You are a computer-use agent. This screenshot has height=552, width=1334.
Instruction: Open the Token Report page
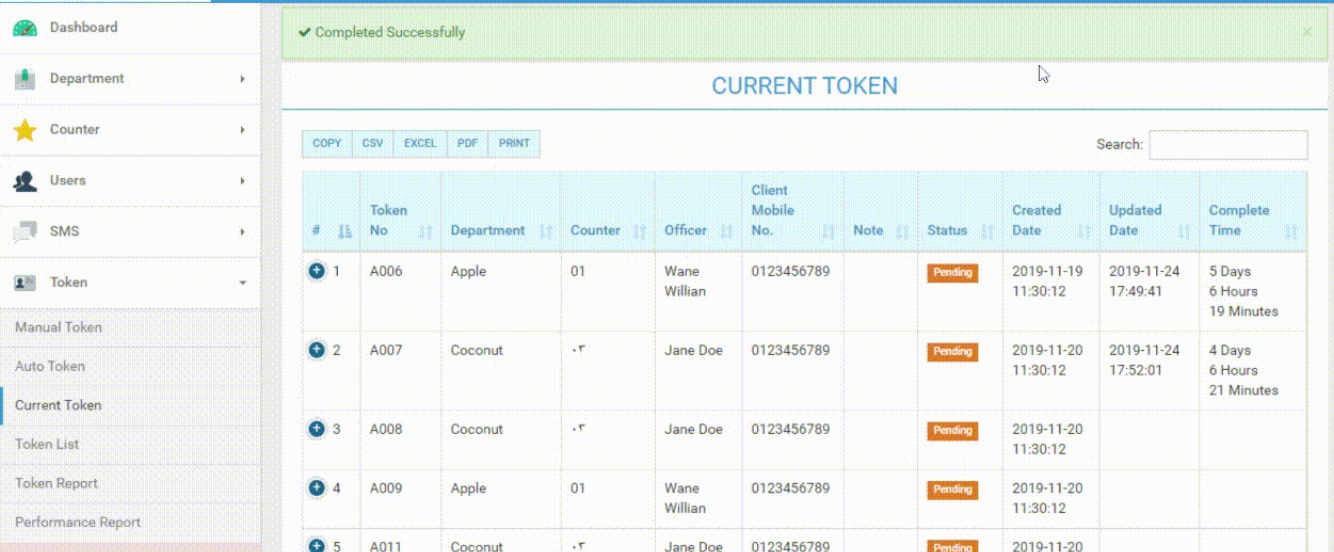tap(56, 483)
